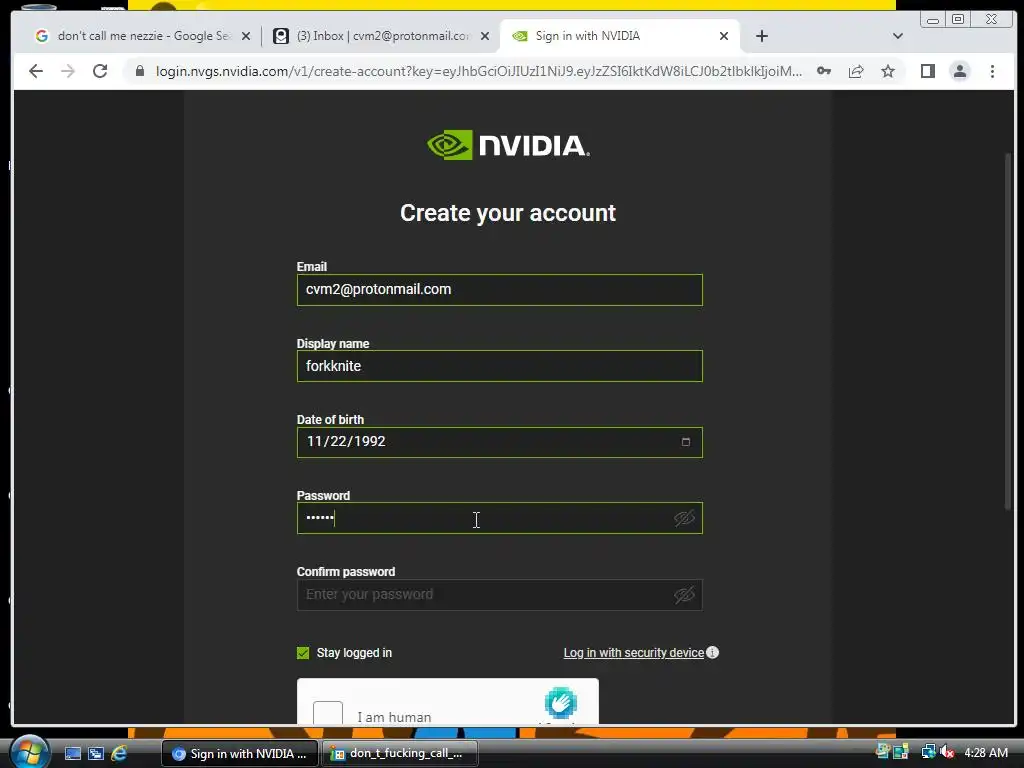Screen dimensions: 1024x768
Task: Uncheck Stay logged in checkbox
Action: point(303,653)
